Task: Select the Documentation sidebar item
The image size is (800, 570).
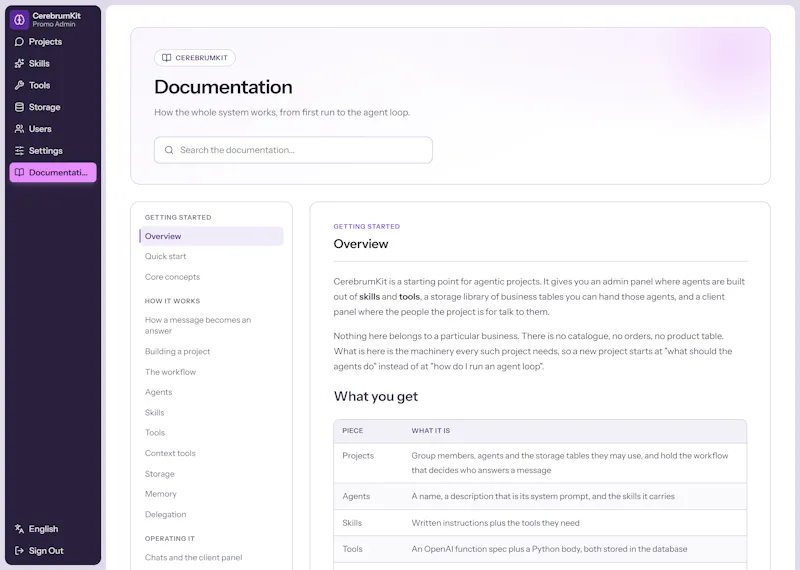Action: tap(53, 172)
